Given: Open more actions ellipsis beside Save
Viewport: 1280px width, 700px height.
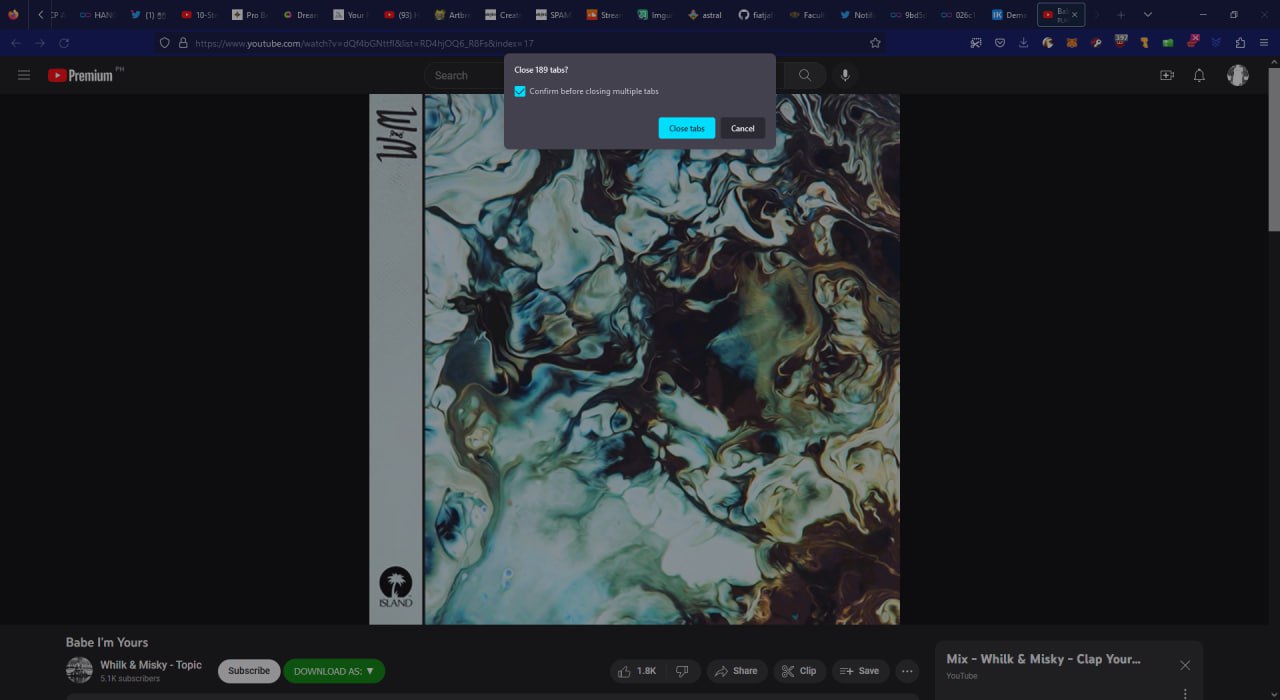Looking at the screenshot, I should (x=907, y=671).
